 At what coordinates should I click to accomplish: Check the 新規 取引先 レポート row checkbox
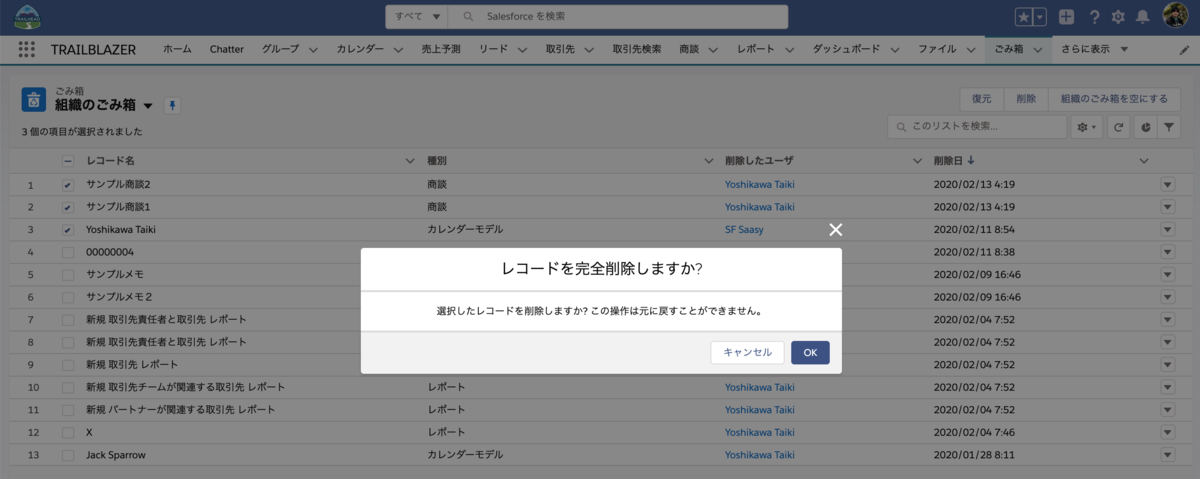coord(67,364)
